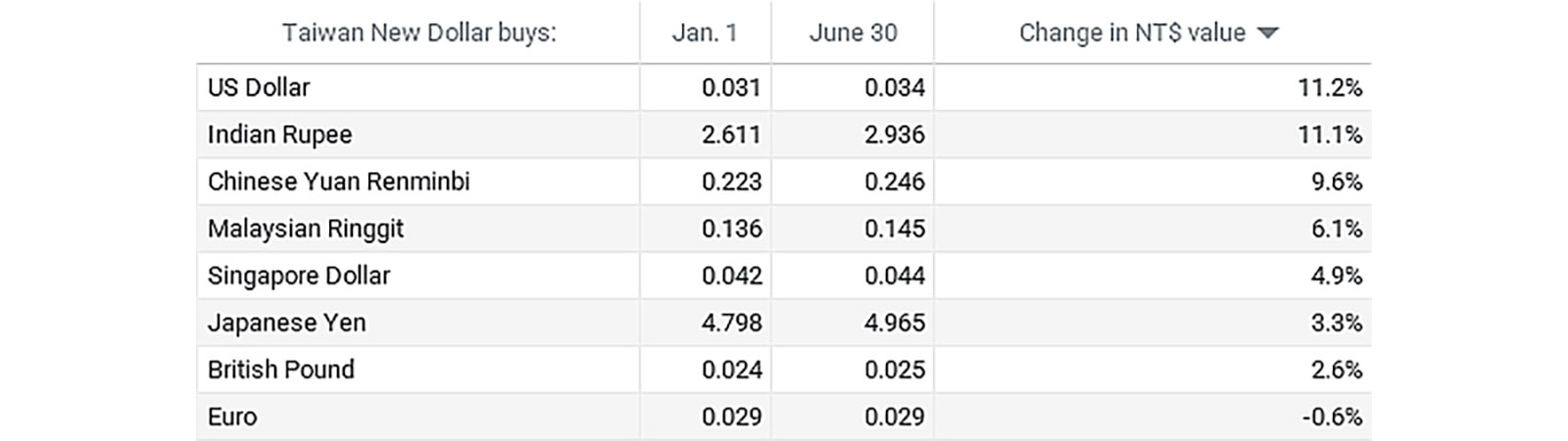Click the 4.798 Jan. 1 yen value
Image resolution: width=1568 pixels, height=441 pixels.
[x=732, y=322]
